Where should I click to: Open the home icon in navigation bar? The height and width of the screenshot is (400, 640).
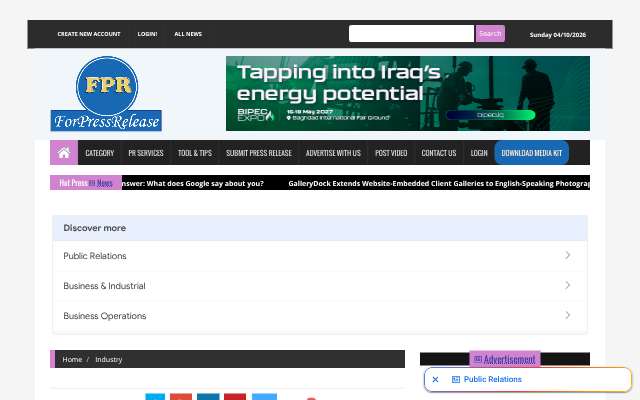pos(64,153)
